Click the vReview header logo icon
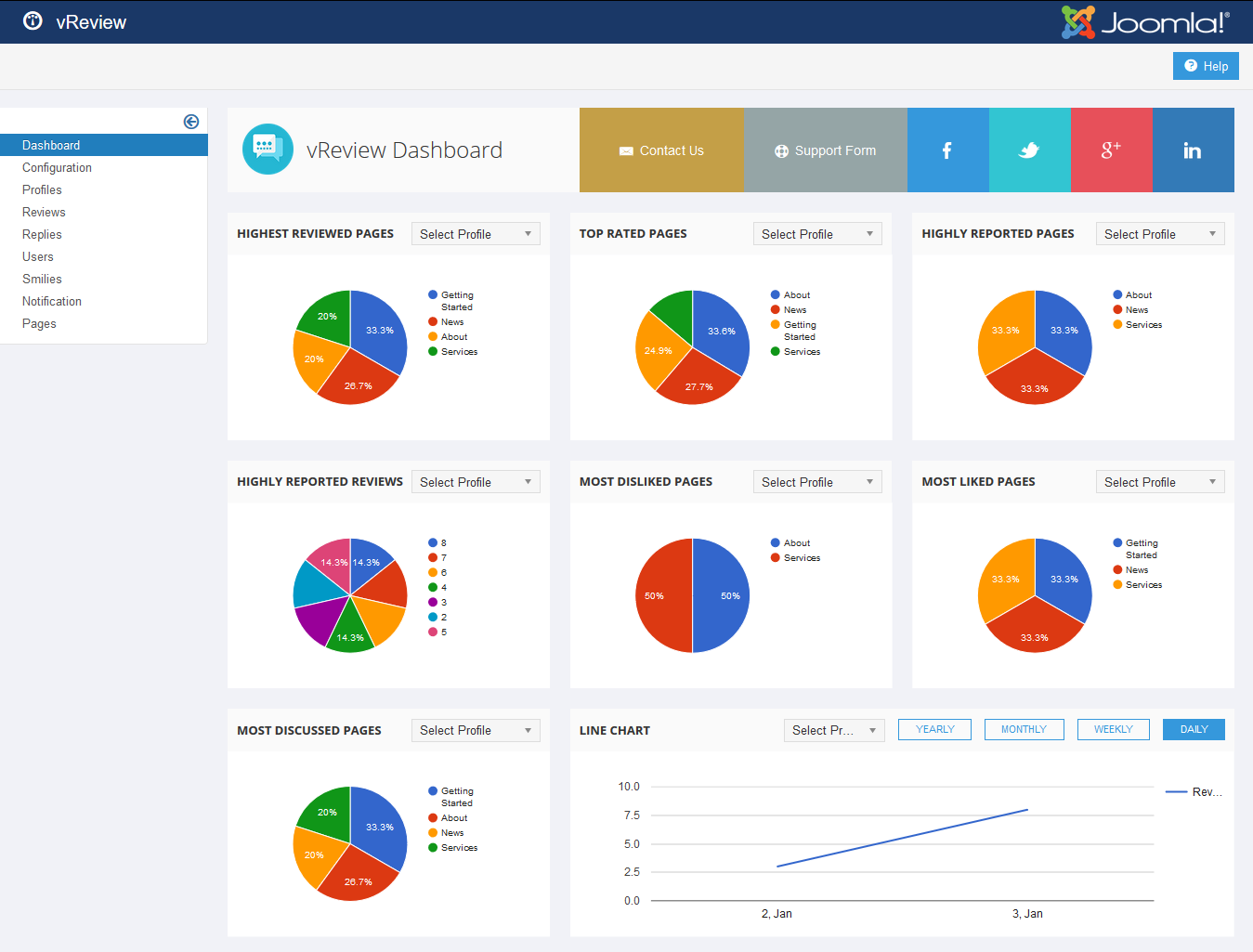 click(x=33, y=21)
